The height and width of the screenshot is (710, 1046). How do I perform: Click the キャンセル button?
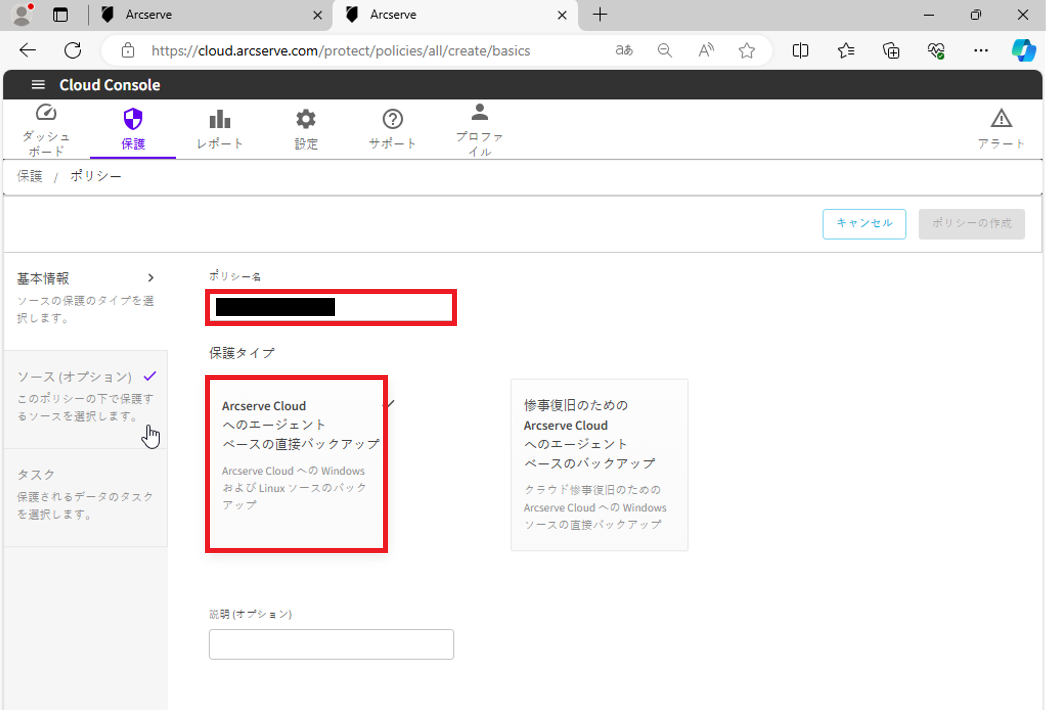pos(864,224)
